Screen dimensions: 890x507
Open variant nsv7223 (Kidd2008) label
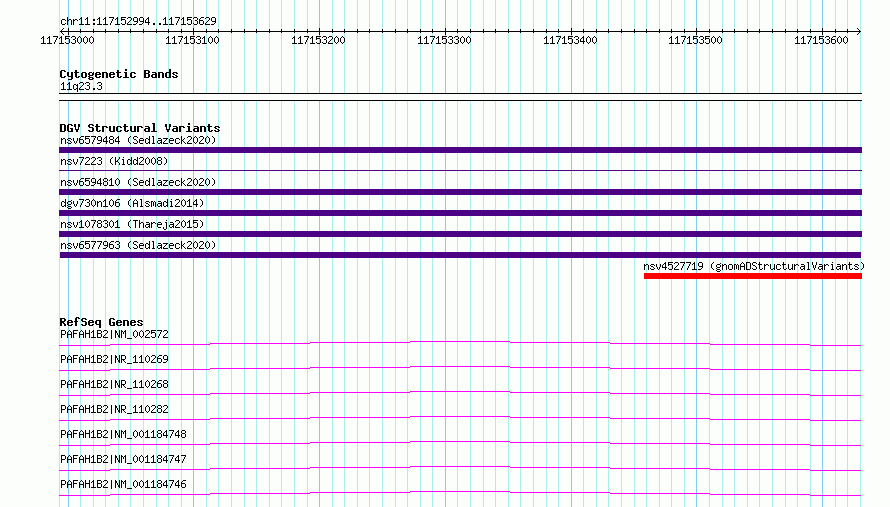click(x=114, y=161)
